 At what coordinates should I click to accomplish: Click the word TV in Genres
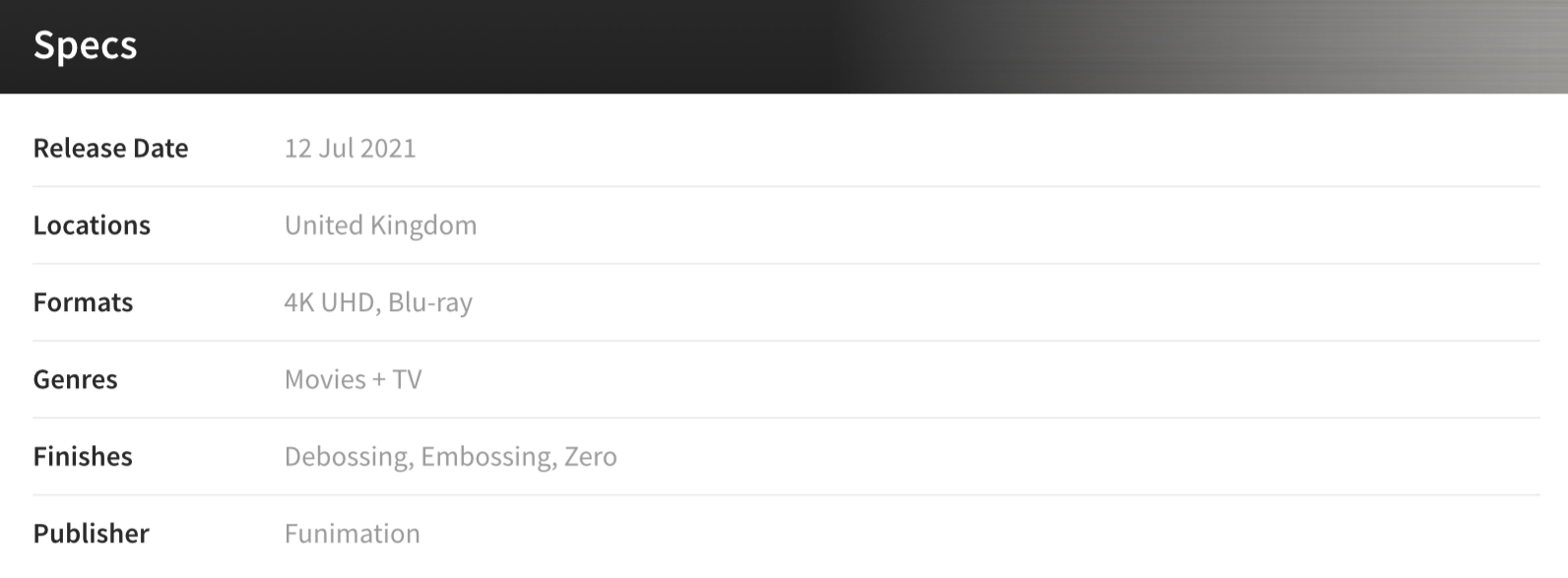tap(407, 379)
